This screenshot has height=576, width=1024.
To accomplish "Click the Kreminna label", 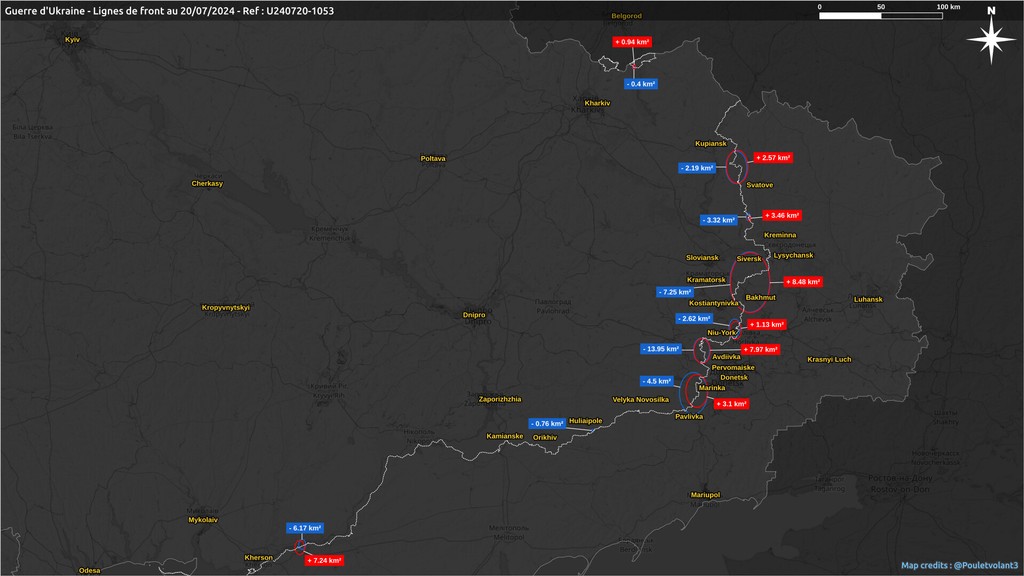I will 780,235.
